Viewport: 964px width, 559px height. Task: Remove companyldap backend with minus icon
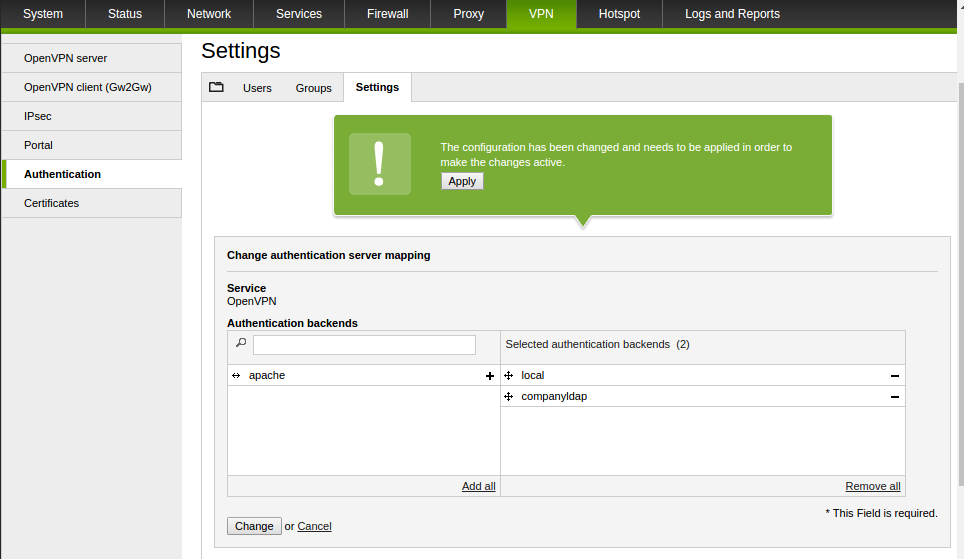[895, 397]
